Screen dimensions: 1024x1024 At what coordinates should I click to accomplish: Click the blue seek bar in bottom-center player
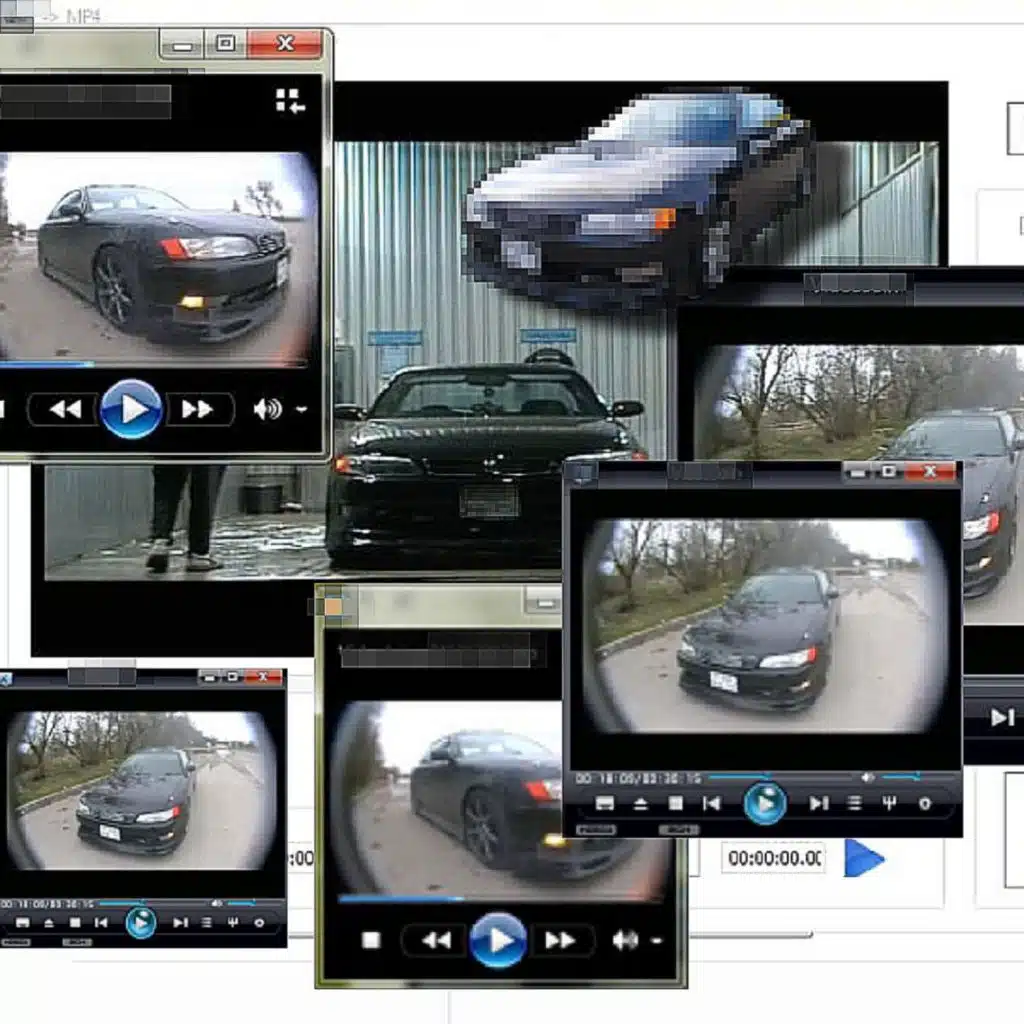[500, 899]
